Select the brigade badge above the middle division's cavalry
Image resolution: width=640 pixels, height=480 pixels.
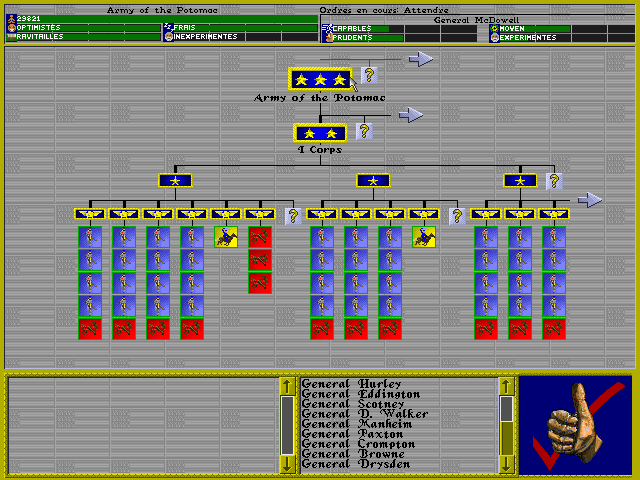click(424, 214)
